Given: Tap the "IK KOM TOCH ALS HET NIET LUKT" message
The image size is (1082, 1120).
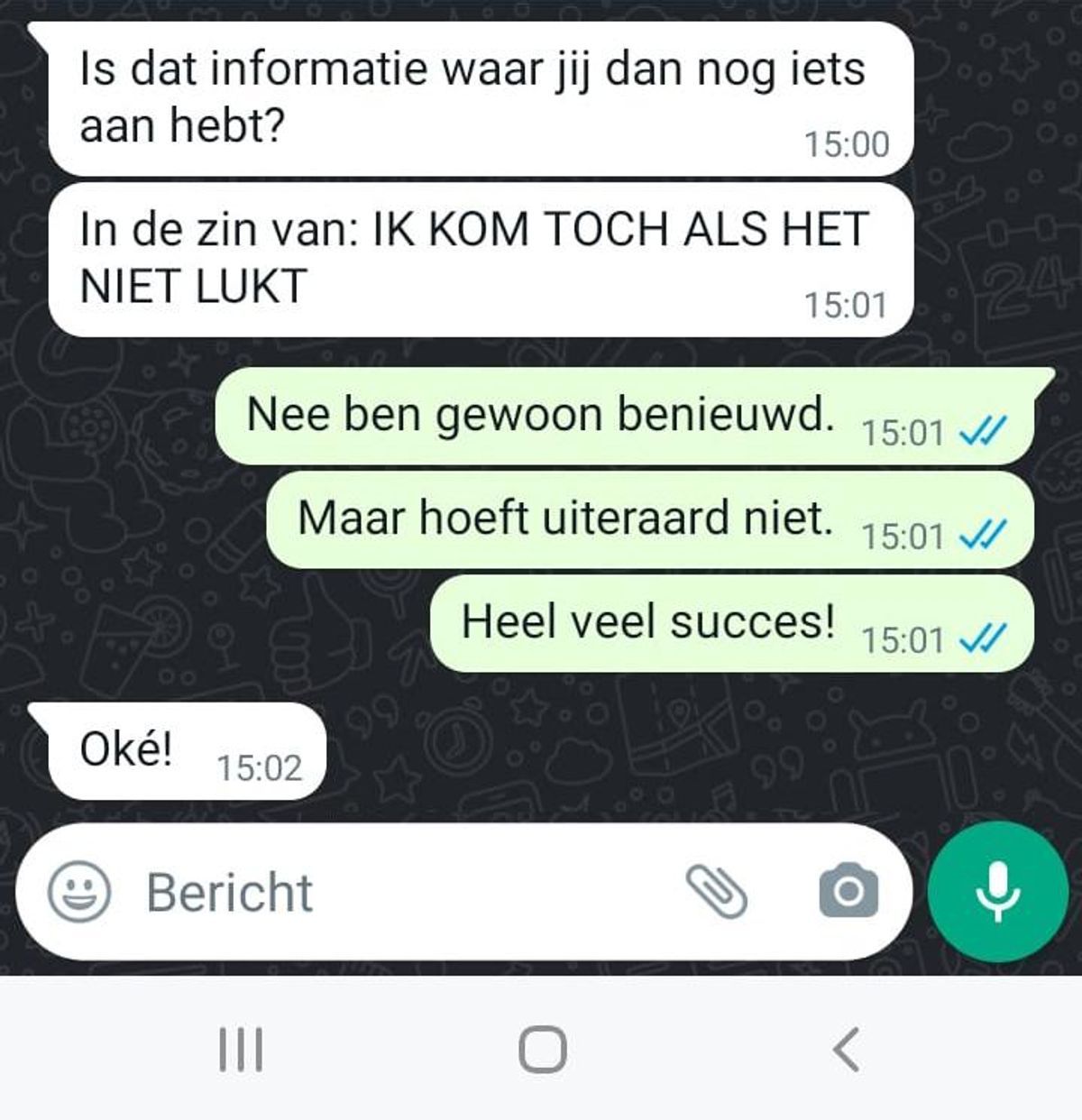Looking at the screenshot, I should pos(481,260).
